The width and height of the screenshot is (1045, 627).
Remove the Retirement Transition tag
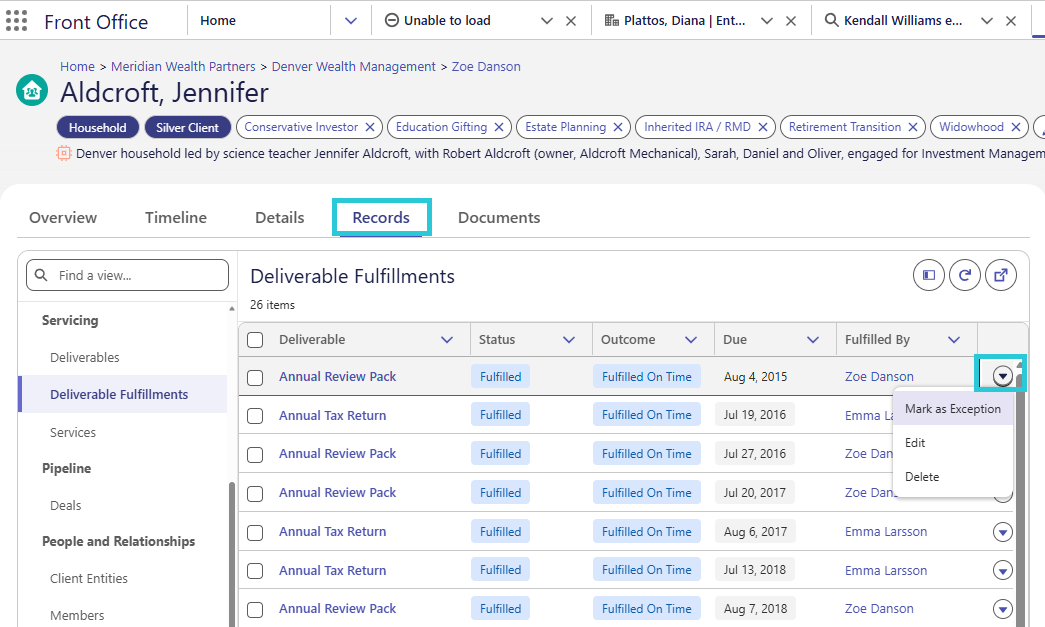pyautogui.click(x=913, y=127)
